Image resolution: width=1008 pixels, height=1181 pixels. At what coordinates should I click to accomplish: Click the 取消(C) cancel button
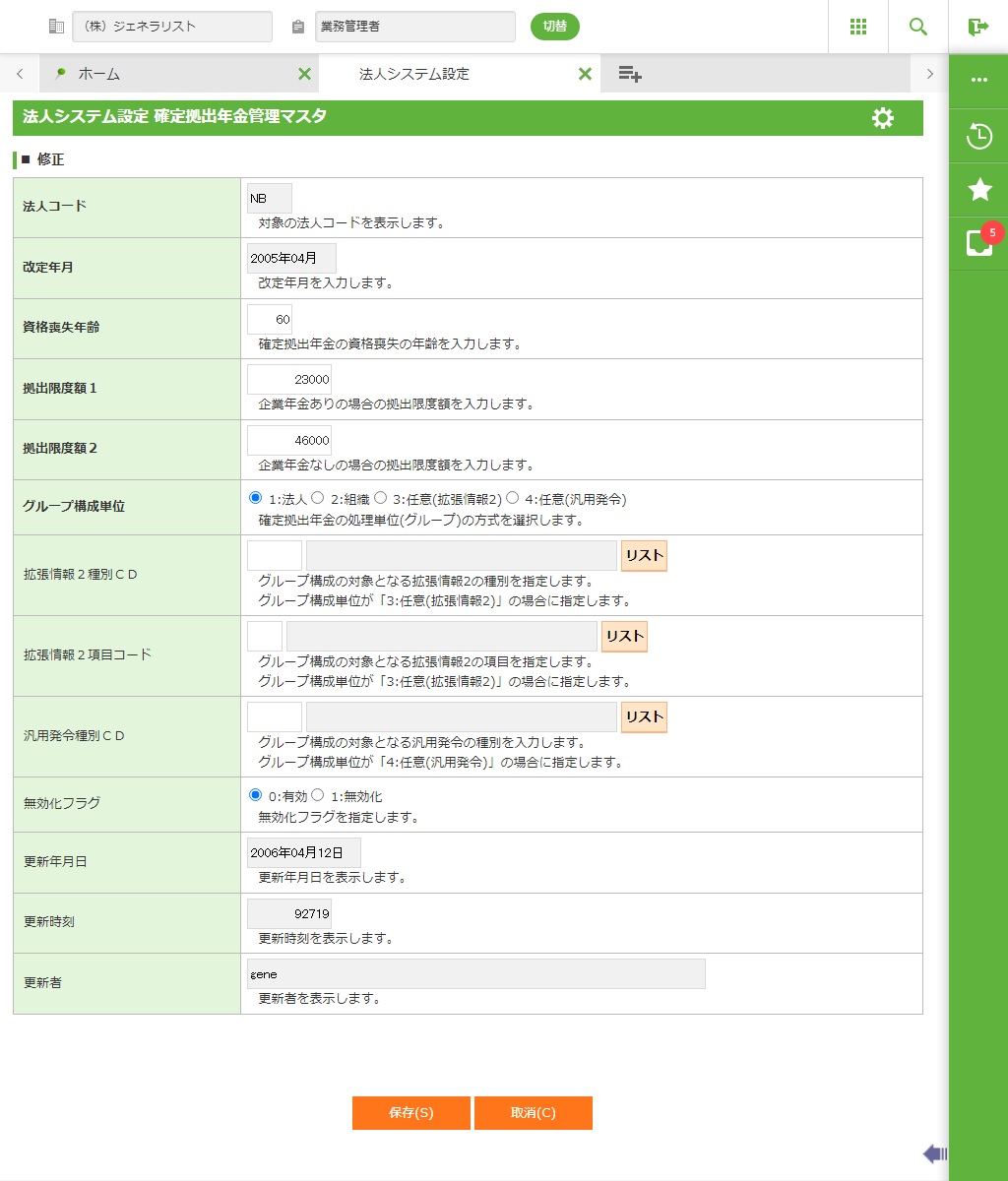pos(533,1113)
